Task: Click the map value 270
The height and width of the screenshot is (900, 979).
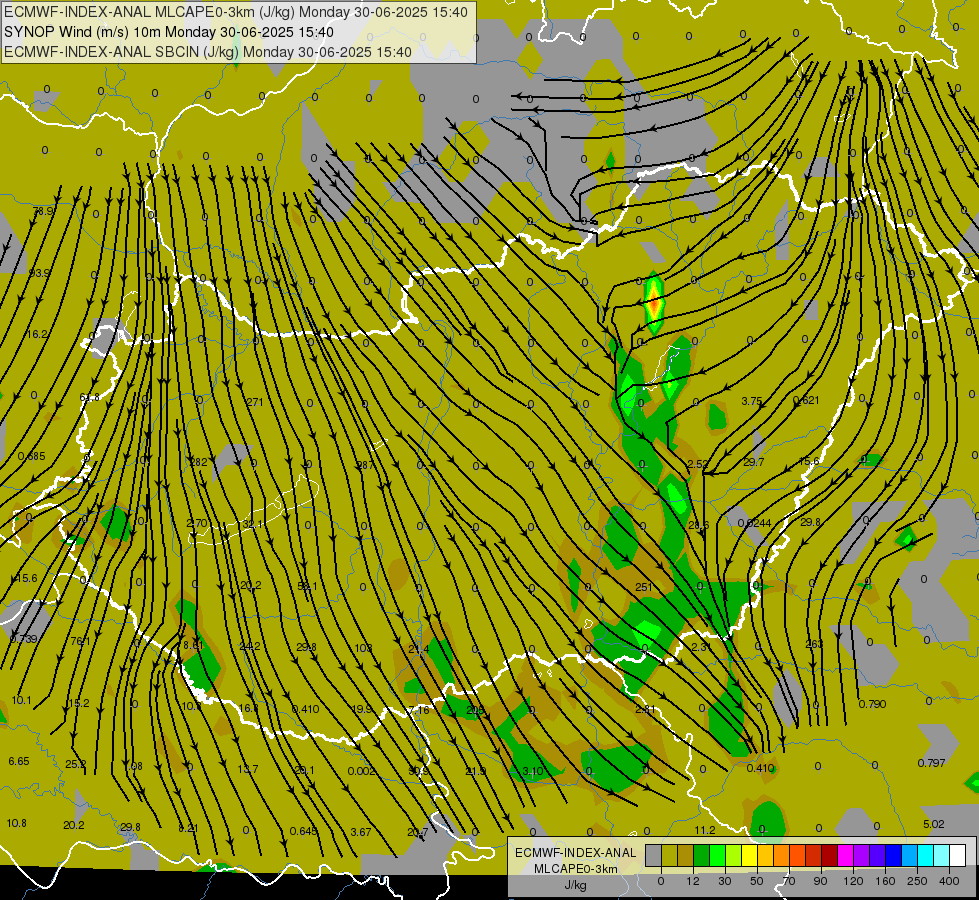Action: point(197,523)
